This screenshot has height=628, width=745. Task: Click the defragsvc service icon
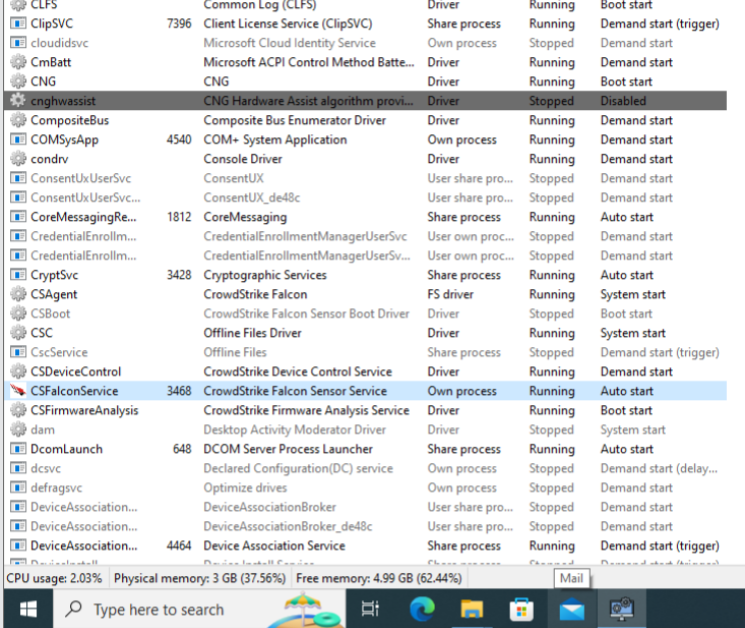click(x=18, y=487)
